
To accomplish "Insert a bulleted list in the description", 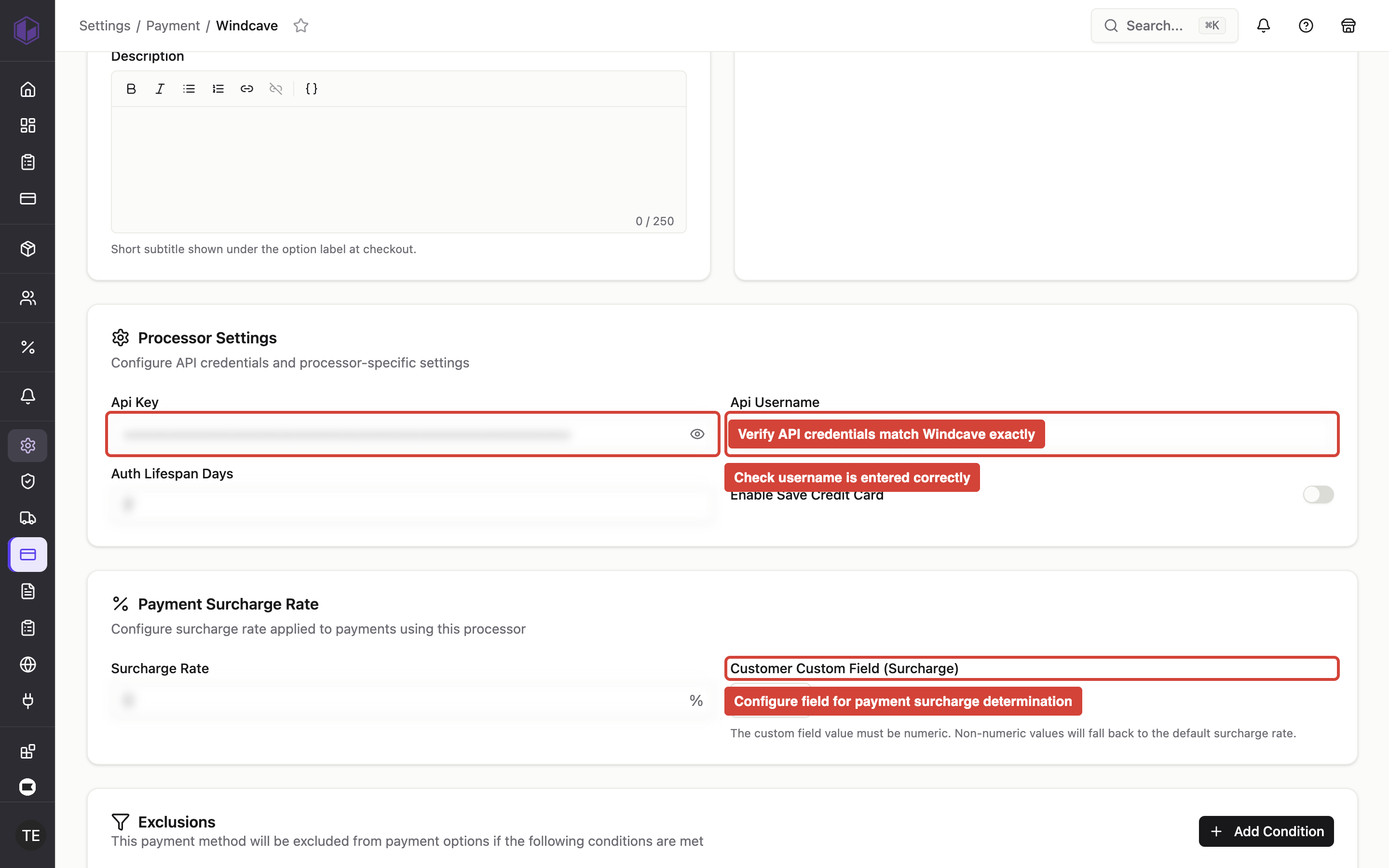I will coord(189,88).
